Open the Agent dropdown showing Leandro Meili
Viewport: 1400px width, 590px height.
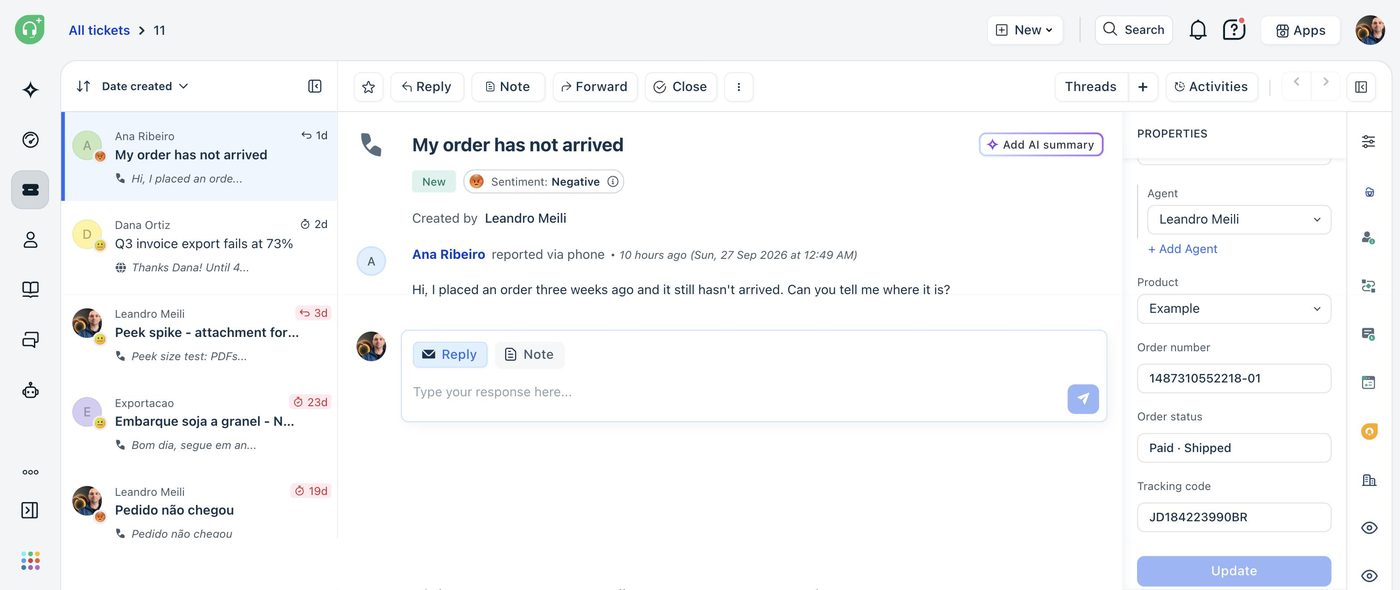point(1239,219)
